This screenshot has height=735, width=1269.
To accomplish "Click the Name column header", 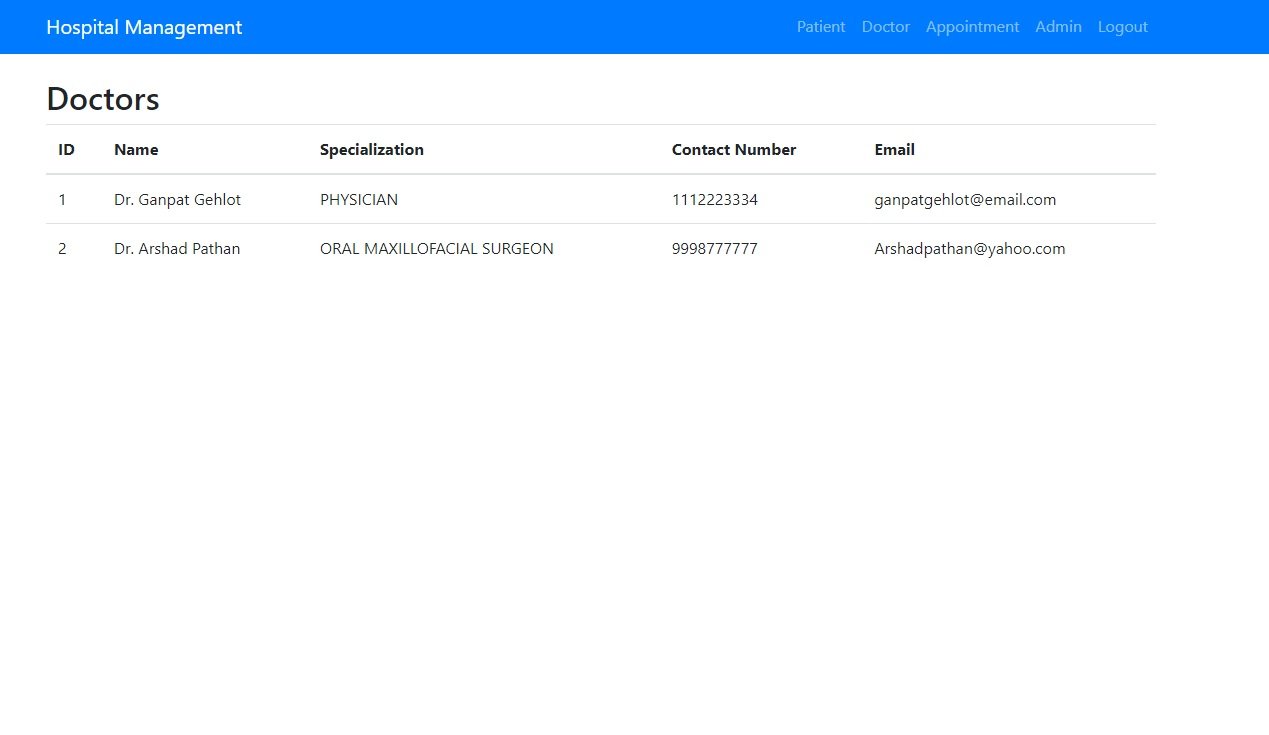I will tap(136, 150).
